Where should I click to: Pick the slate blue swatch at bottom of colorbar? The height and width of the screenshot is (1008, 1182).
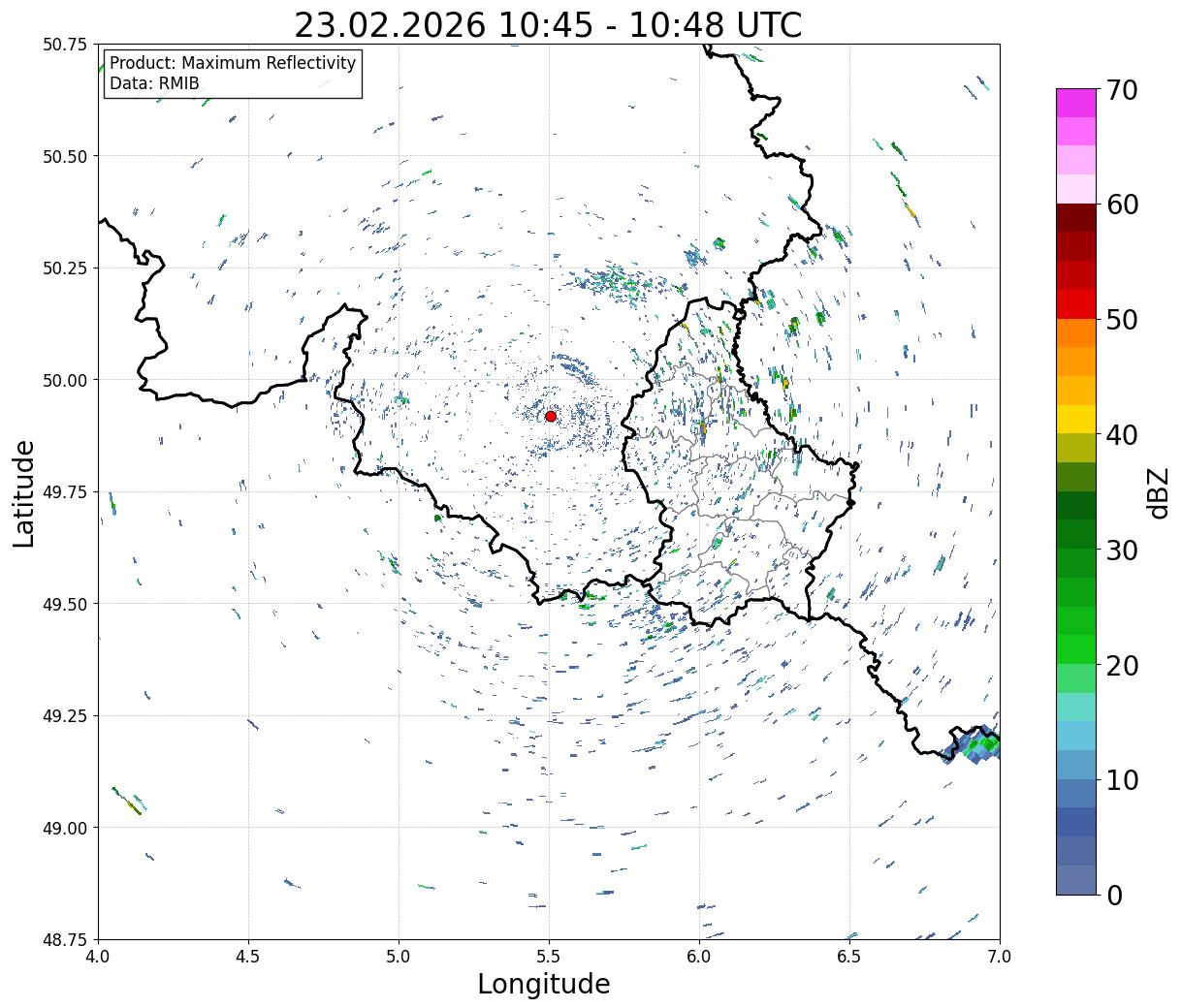[x=1076, y=879]
